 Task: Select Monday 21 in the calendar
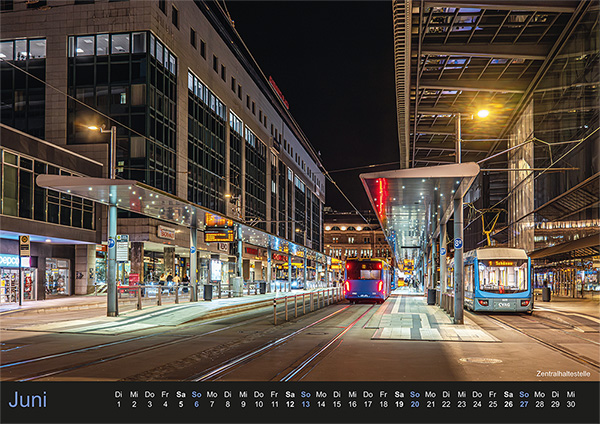pyautogui.click(x=430, y=399)
